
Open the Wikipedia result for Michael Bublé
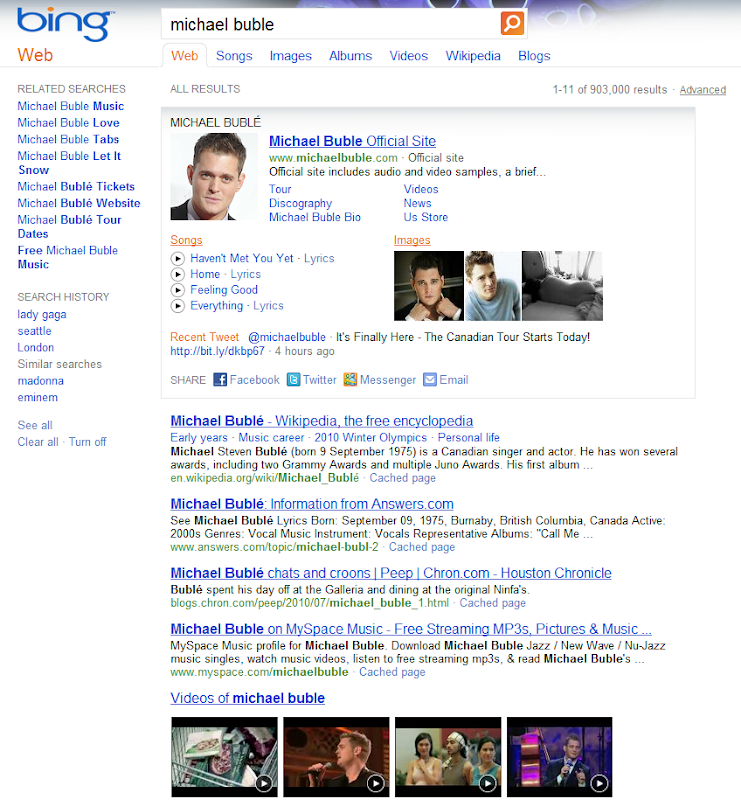pos(322,421)
